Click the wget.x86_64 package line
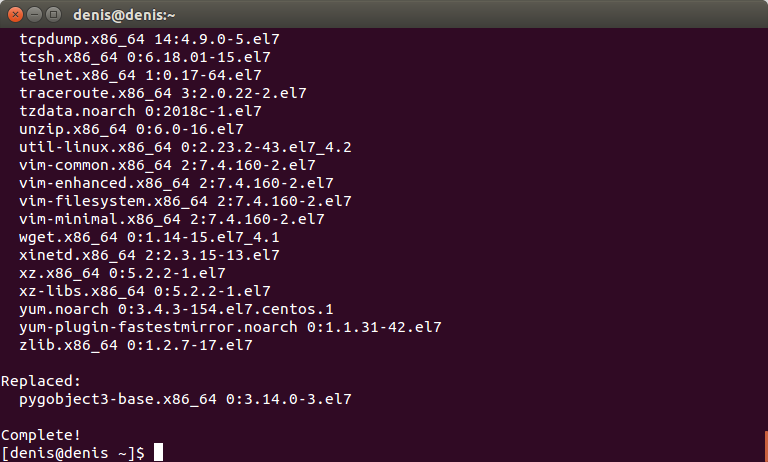768x462 pixels. click(149, 237)
